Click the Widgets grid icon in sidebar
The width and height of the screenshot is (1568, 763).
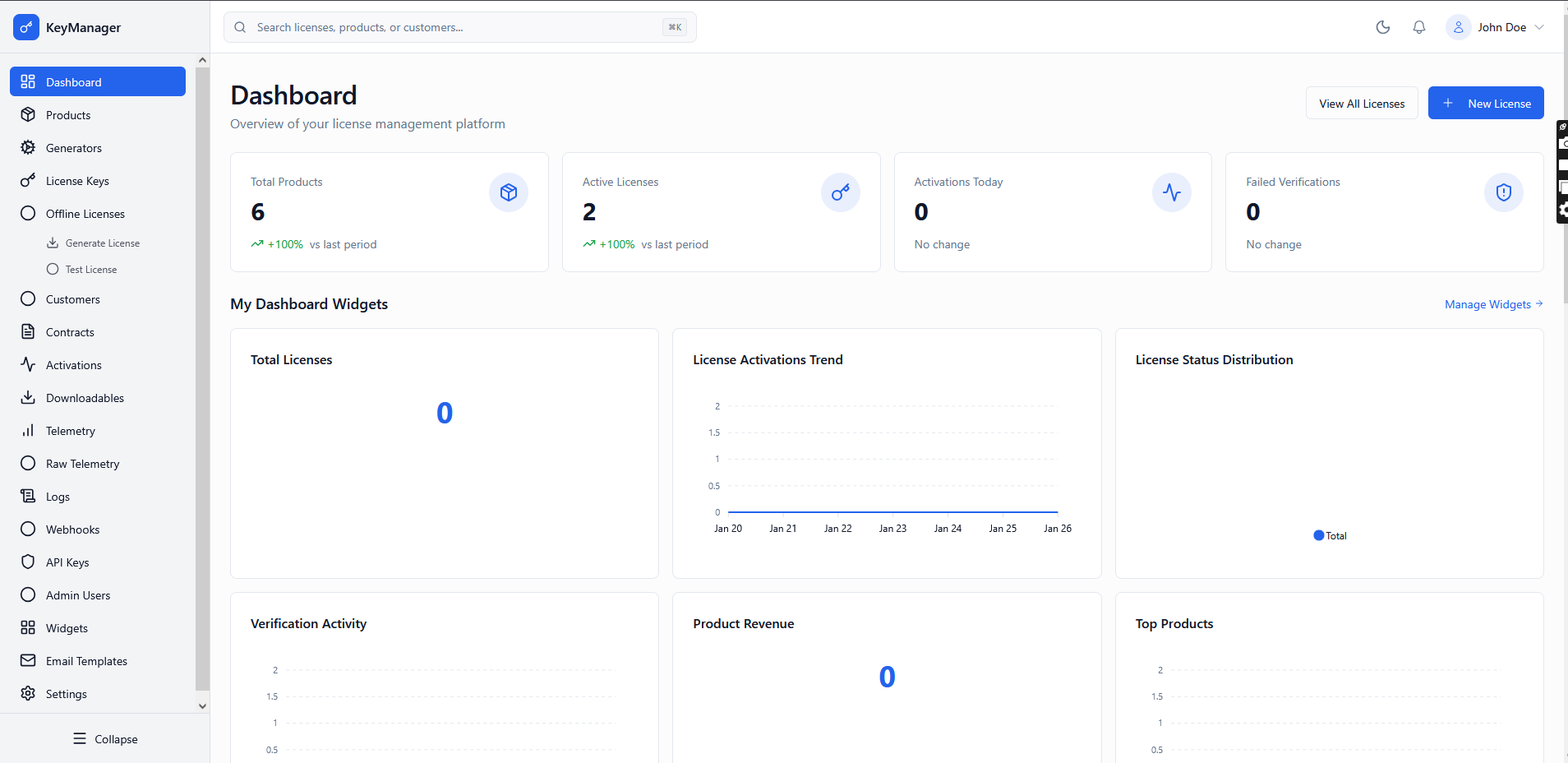tap(28, 627)
